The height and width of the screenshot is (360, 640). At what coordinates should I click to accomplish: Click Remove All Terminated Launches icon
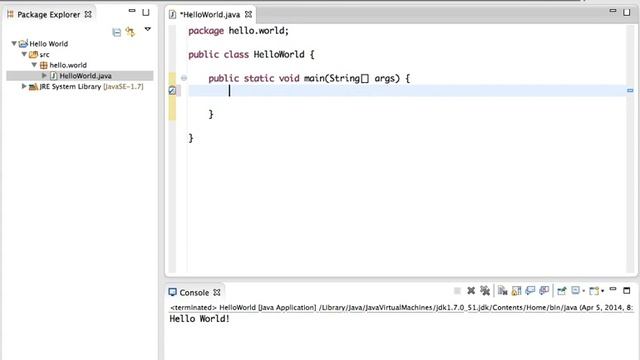(x=485, y=291)
